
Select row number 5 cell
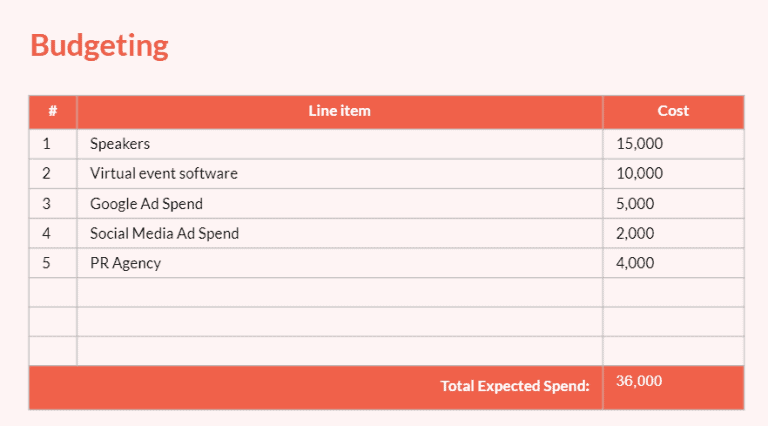(46, 264)
